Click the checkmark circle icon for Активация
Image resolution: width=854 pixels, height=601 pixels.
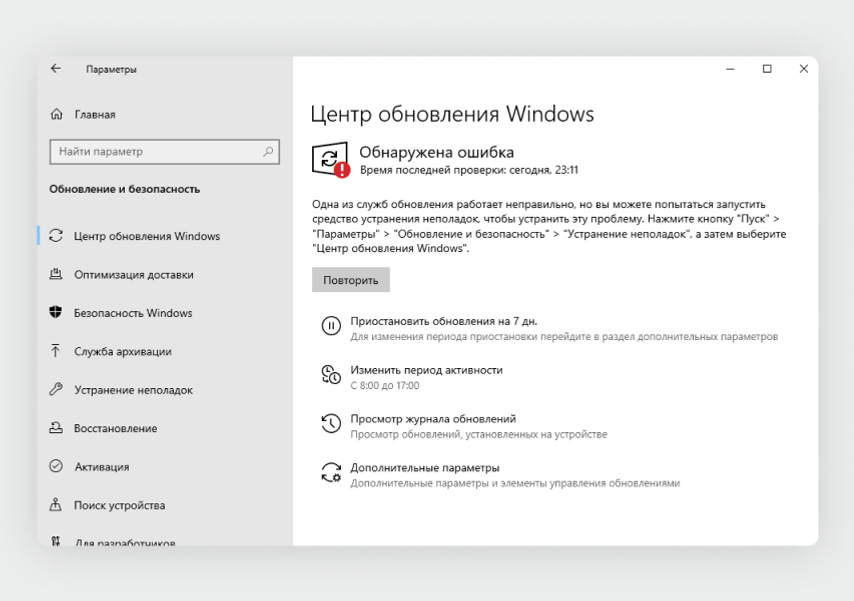coord(56,466)
